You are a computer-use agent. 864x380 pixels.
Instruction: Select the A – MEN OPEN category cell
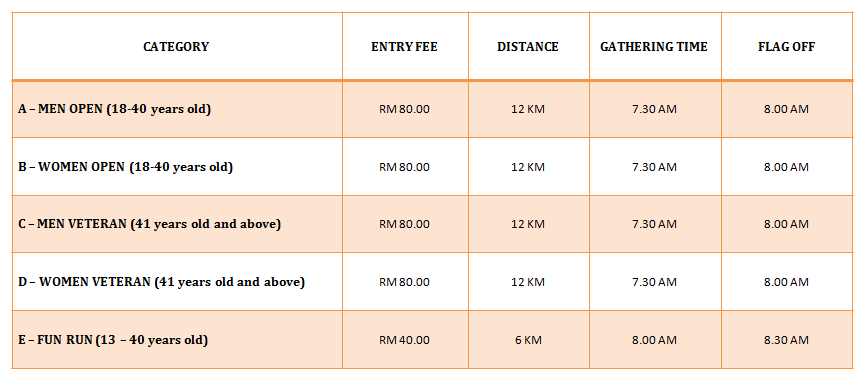point(176,109)
